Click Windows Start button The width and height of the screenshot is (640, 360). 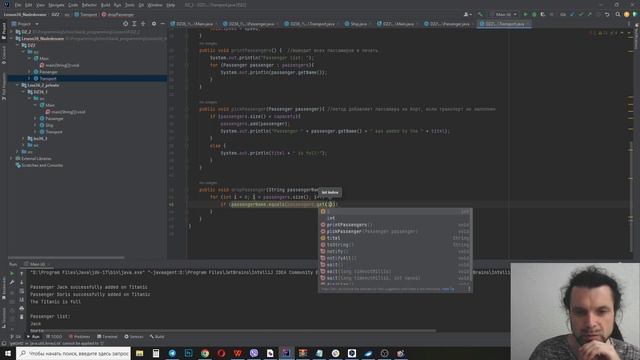[x=7, y=353]
